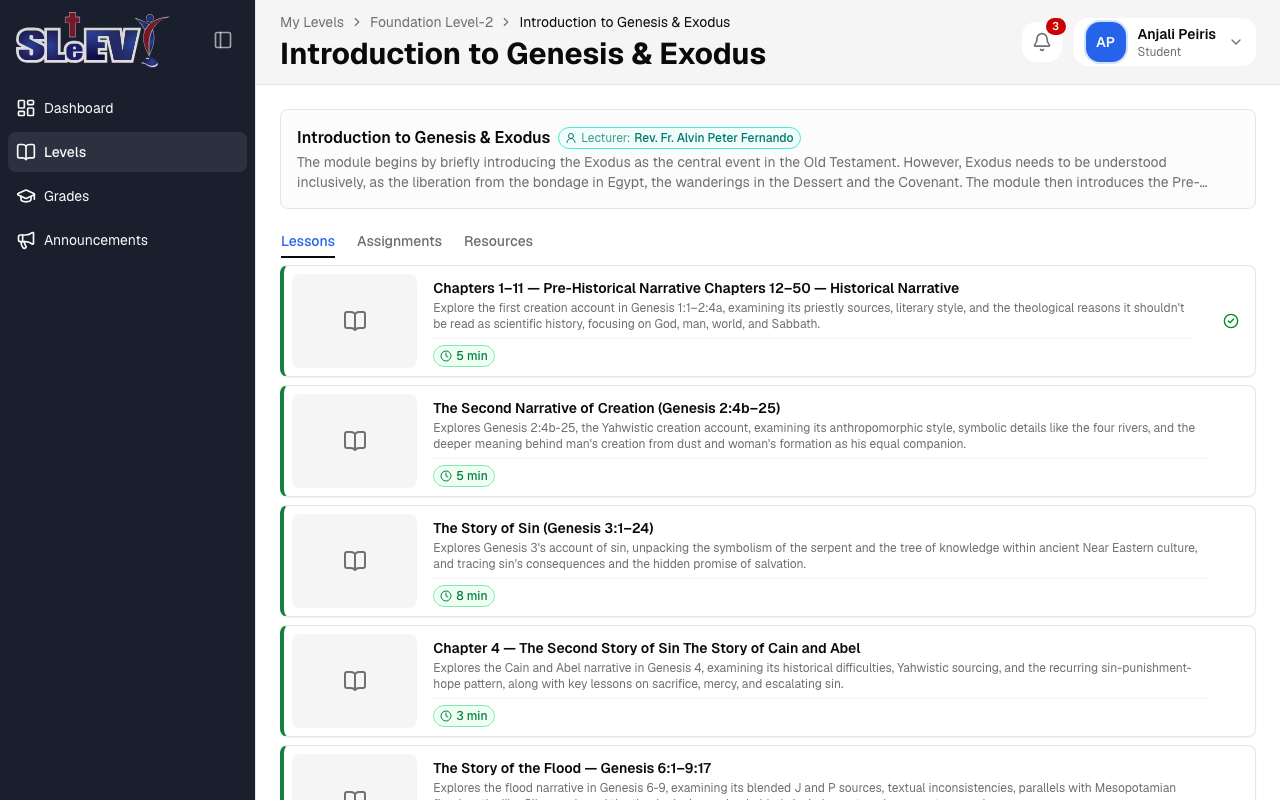Viewport: 1280px width, 800px height.
Task: Collapse the sidebar with panel toggle icon
Action: point(223,40)
